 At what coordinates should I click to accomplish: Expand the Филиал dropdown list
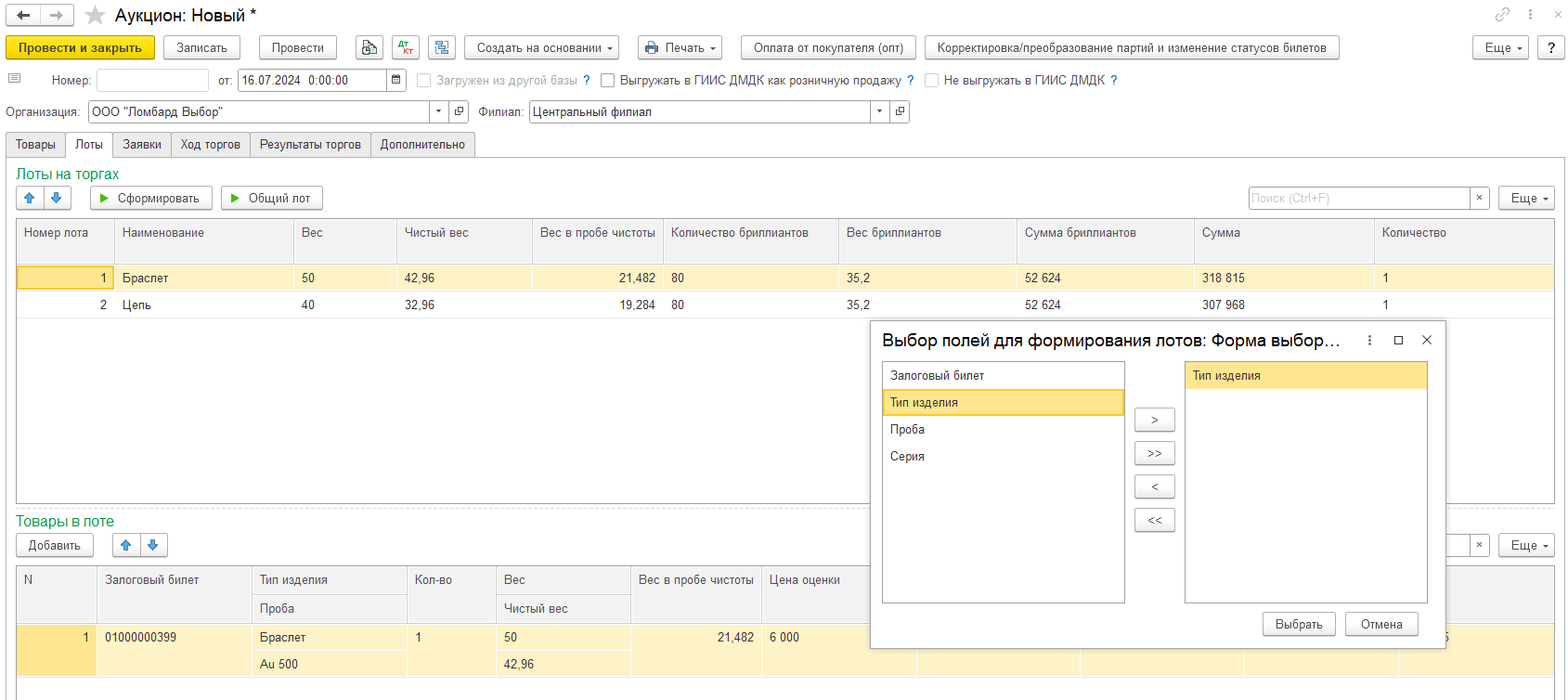pos(879,111)
